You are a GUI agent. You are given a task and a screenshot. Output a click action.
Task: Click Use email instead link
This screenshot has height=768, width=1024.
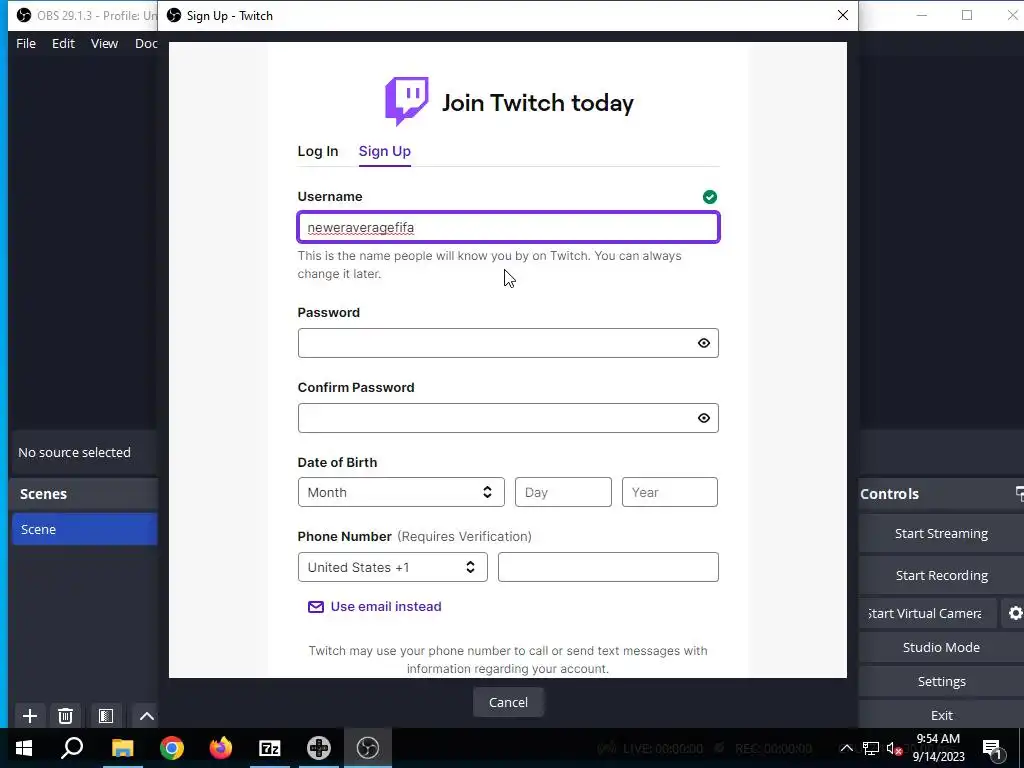pyautogui.click(x=386, y=607)
